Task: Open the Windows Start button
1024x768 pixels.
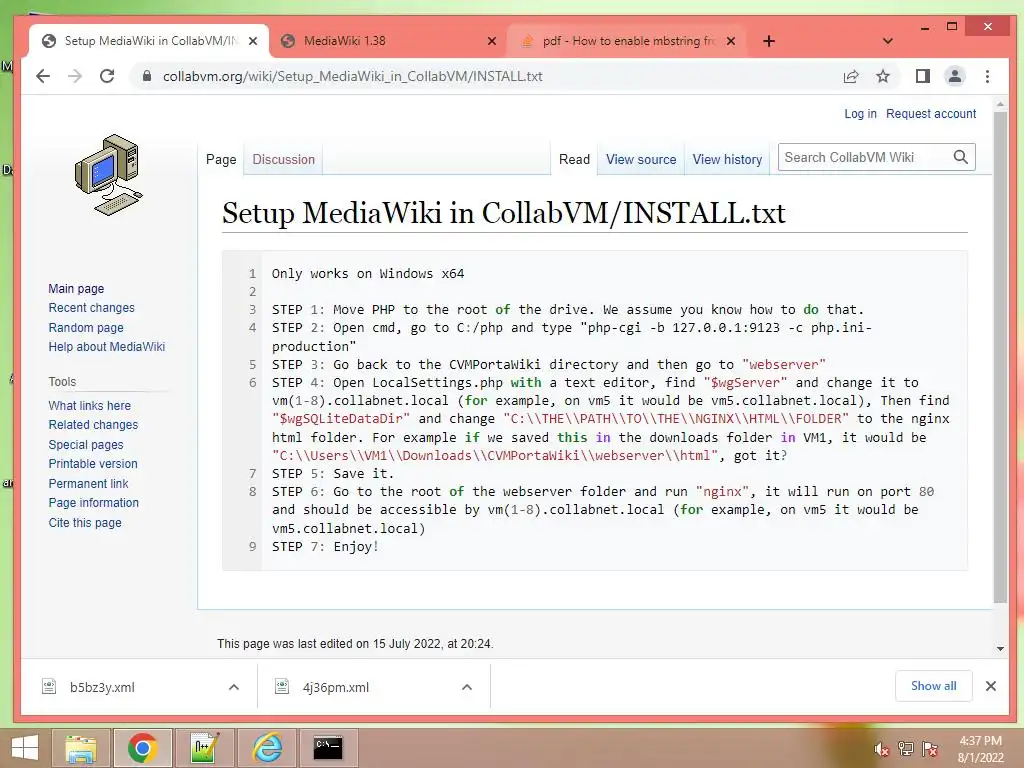Action: point(25,748)
